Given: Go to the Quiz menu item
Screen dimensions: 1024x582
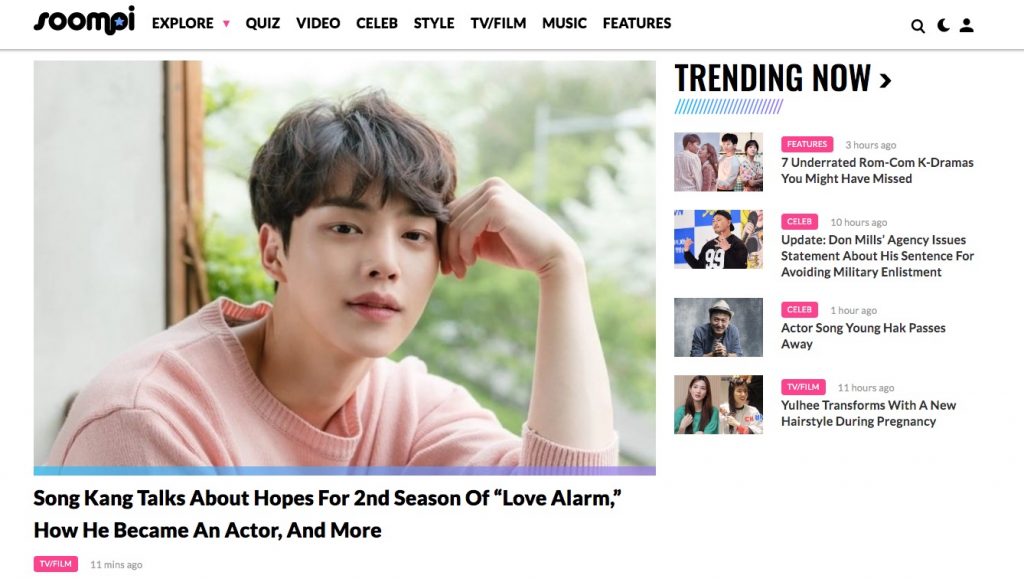Looking at the screenshot, I should 263,23.
